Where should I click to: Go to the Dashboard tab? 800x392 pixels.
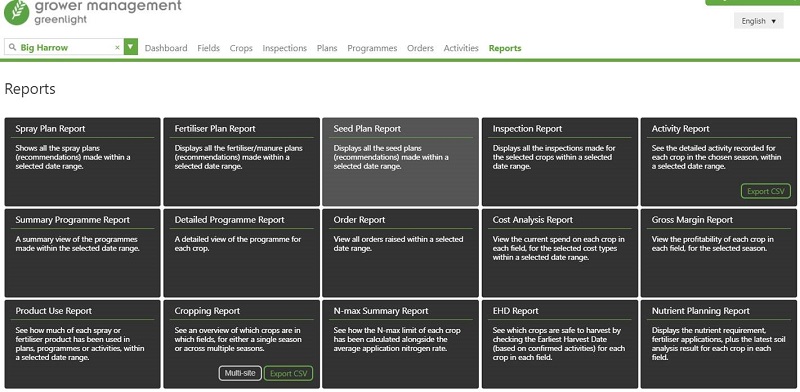click(166, 48)
